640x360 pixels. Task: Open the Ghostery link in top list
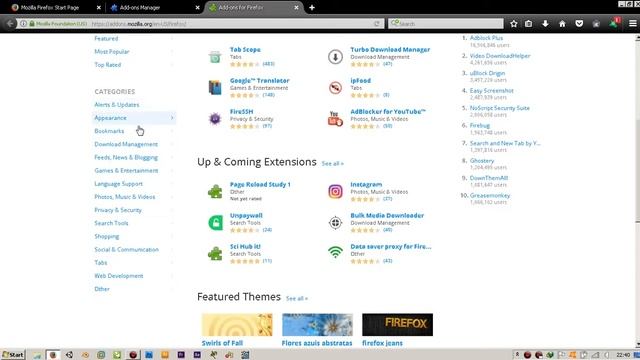pos(482,161)
